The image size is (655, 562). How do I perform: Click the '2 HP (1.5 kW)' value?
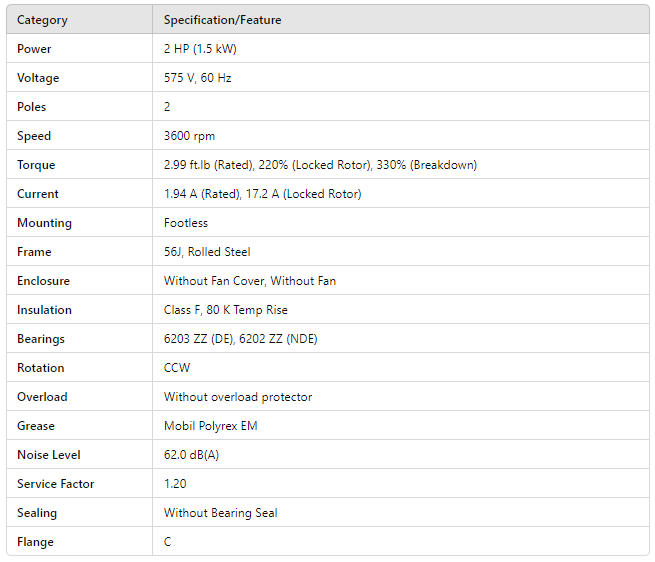(x=200, y=49)
